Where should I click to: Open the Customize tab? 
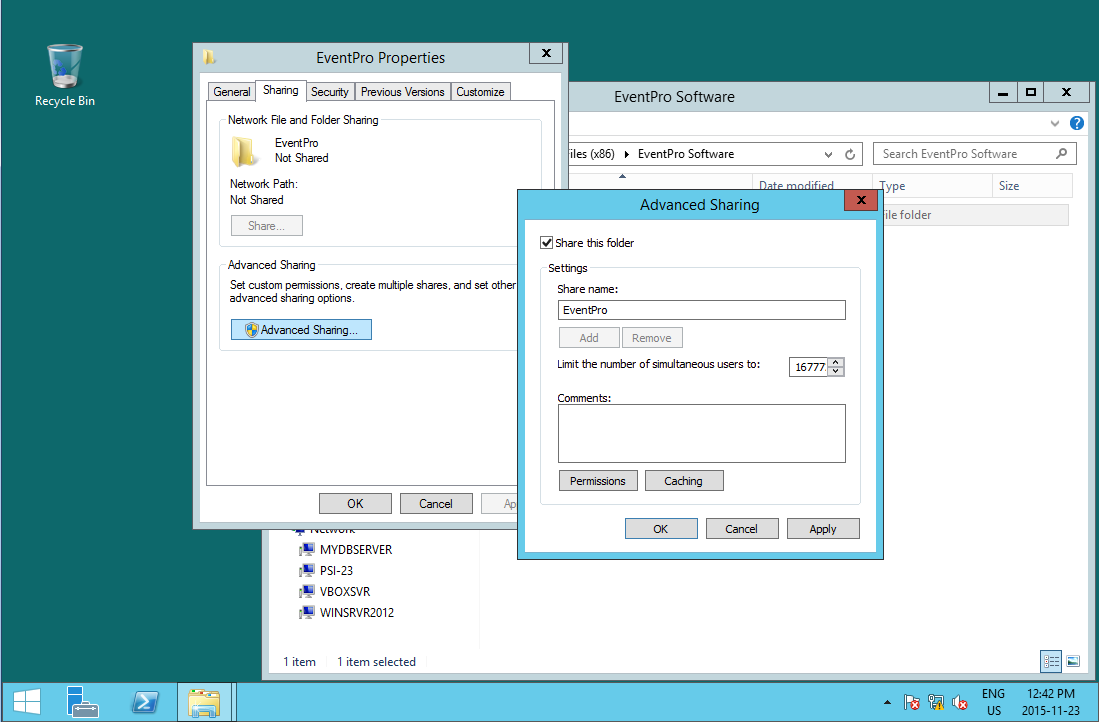click(480, 92)
